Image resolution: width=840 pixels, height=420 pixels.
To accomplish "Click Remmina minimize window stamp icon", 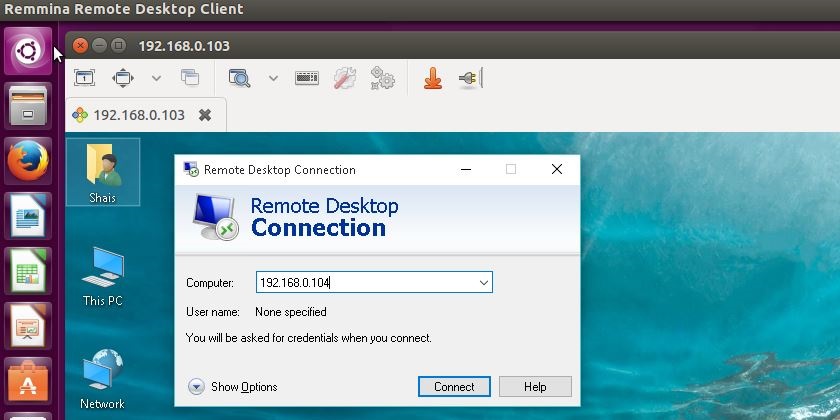I will coord(433,78).
